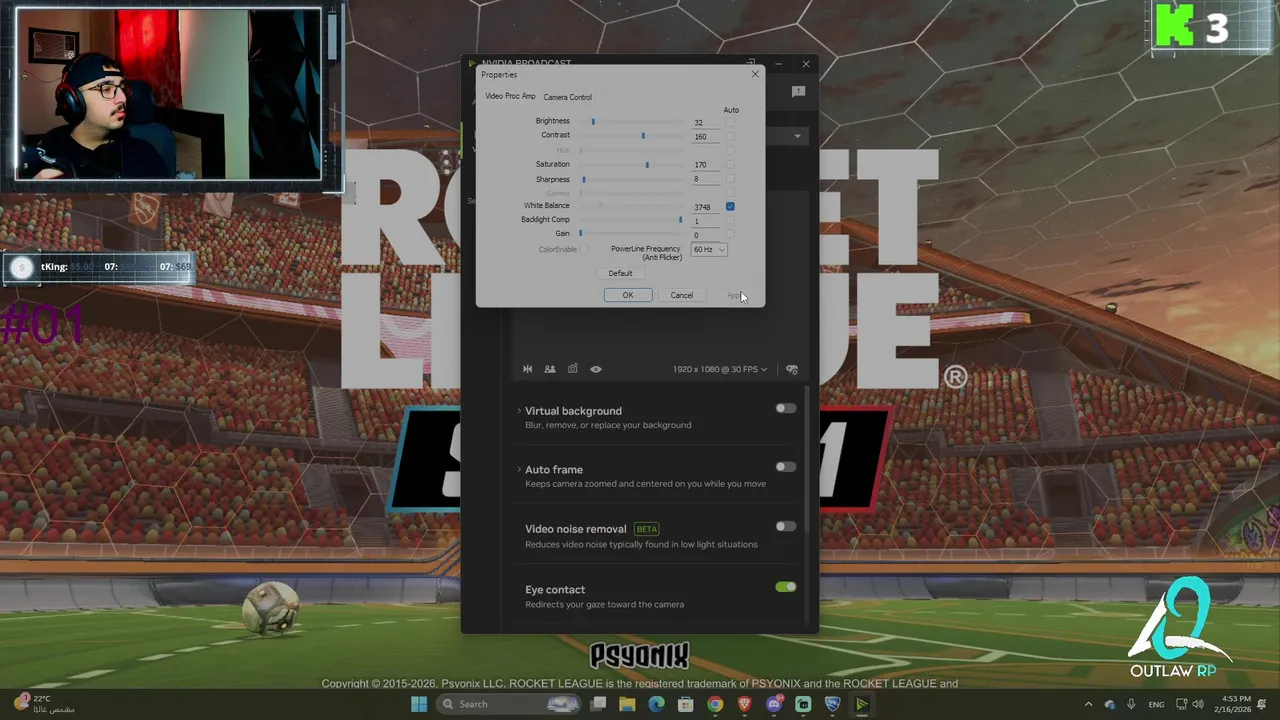This screenshot has height=720, width=1280.
Task: Click the cloud icon in system tray
Action: (1110, 704)
